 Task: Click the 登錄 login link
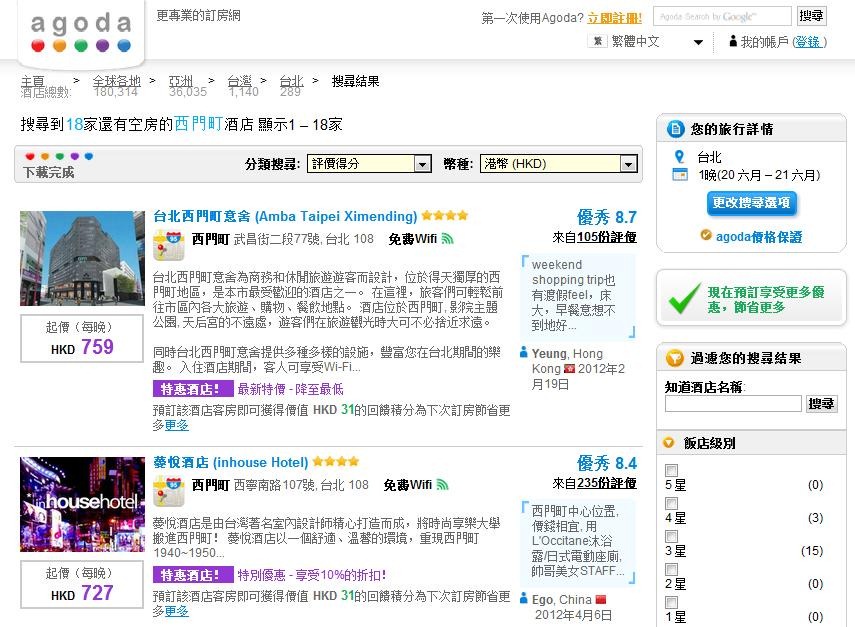tap(808, 41)
